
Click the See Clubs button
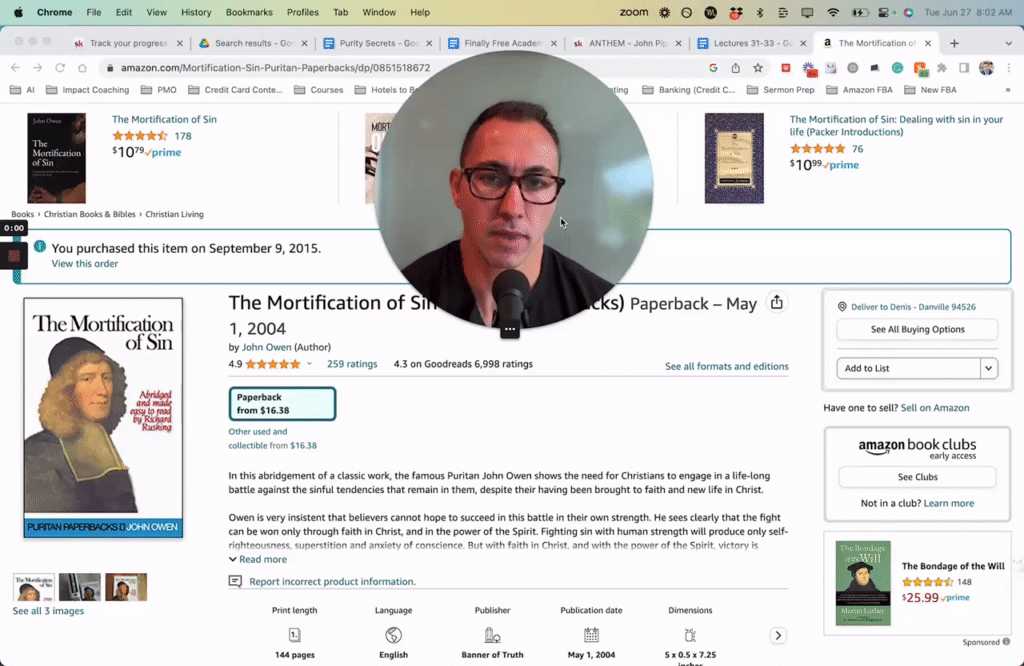pyautogui.click(x=917, y=477)
